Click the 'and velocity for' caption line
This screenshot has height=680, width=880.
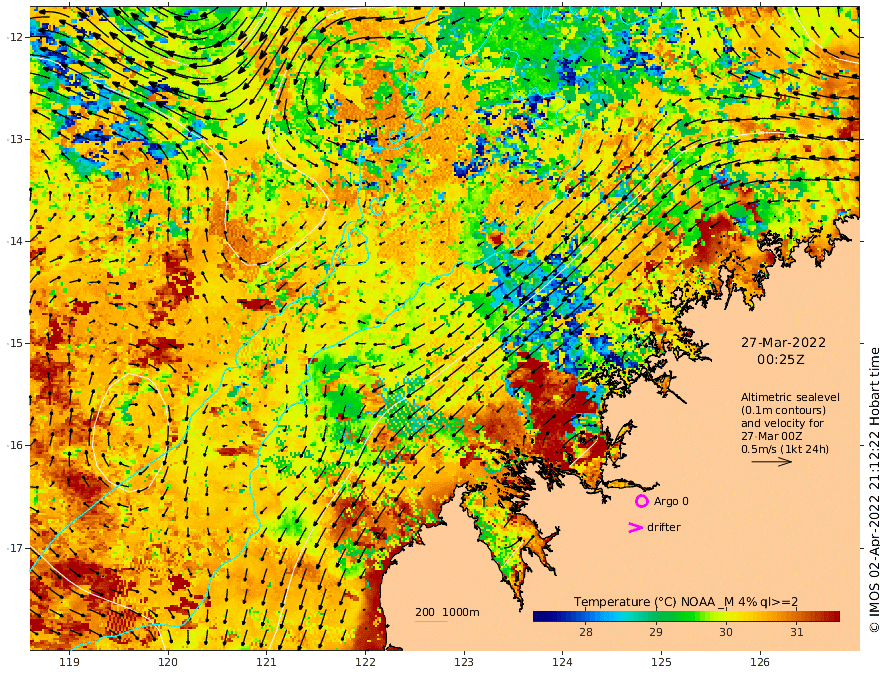pyautogui.click(x=782, y=423)
